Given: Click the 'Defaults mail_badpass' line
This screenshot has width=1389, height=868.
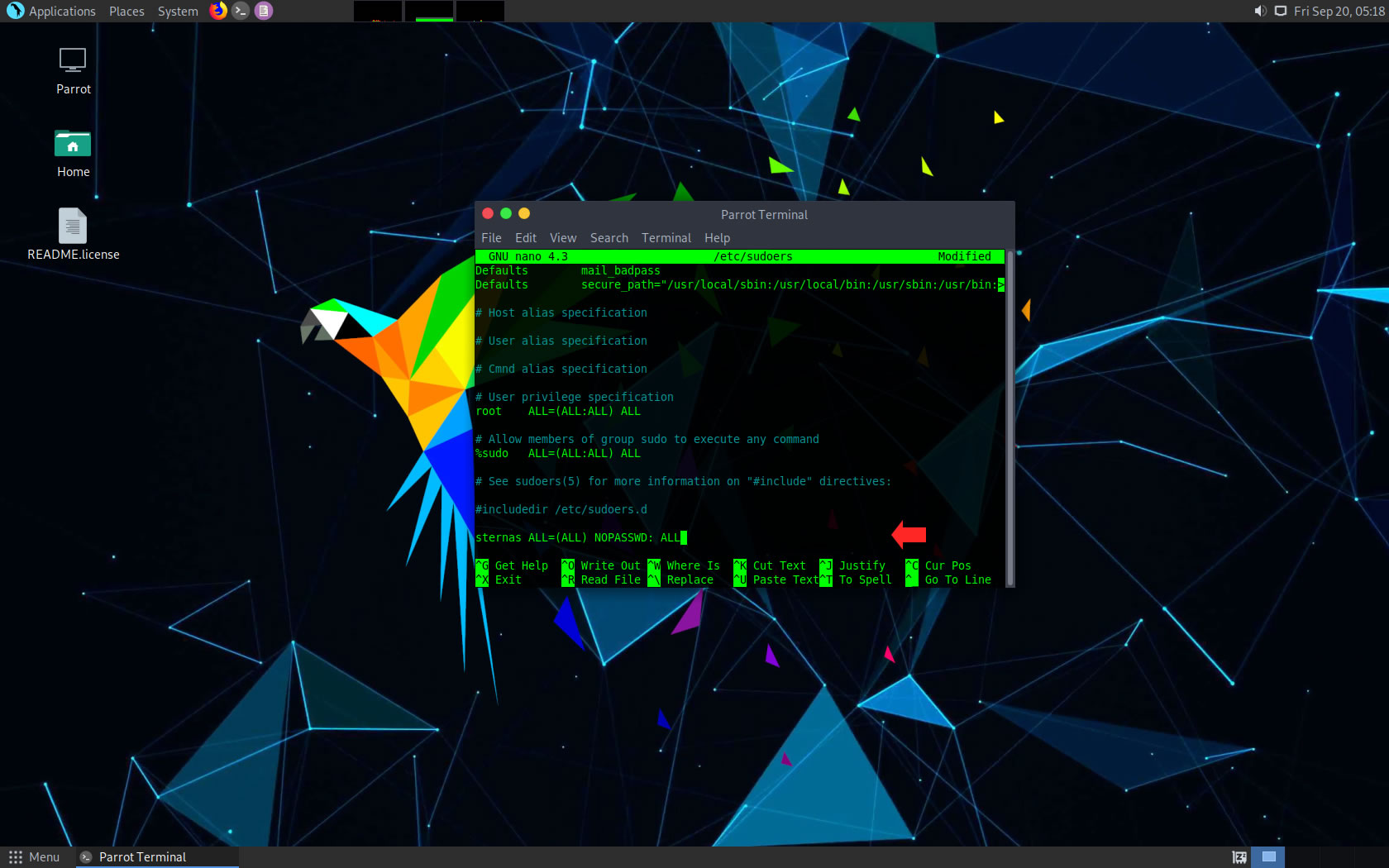Looking at the screenshot, I should click(x=568, y=270).
